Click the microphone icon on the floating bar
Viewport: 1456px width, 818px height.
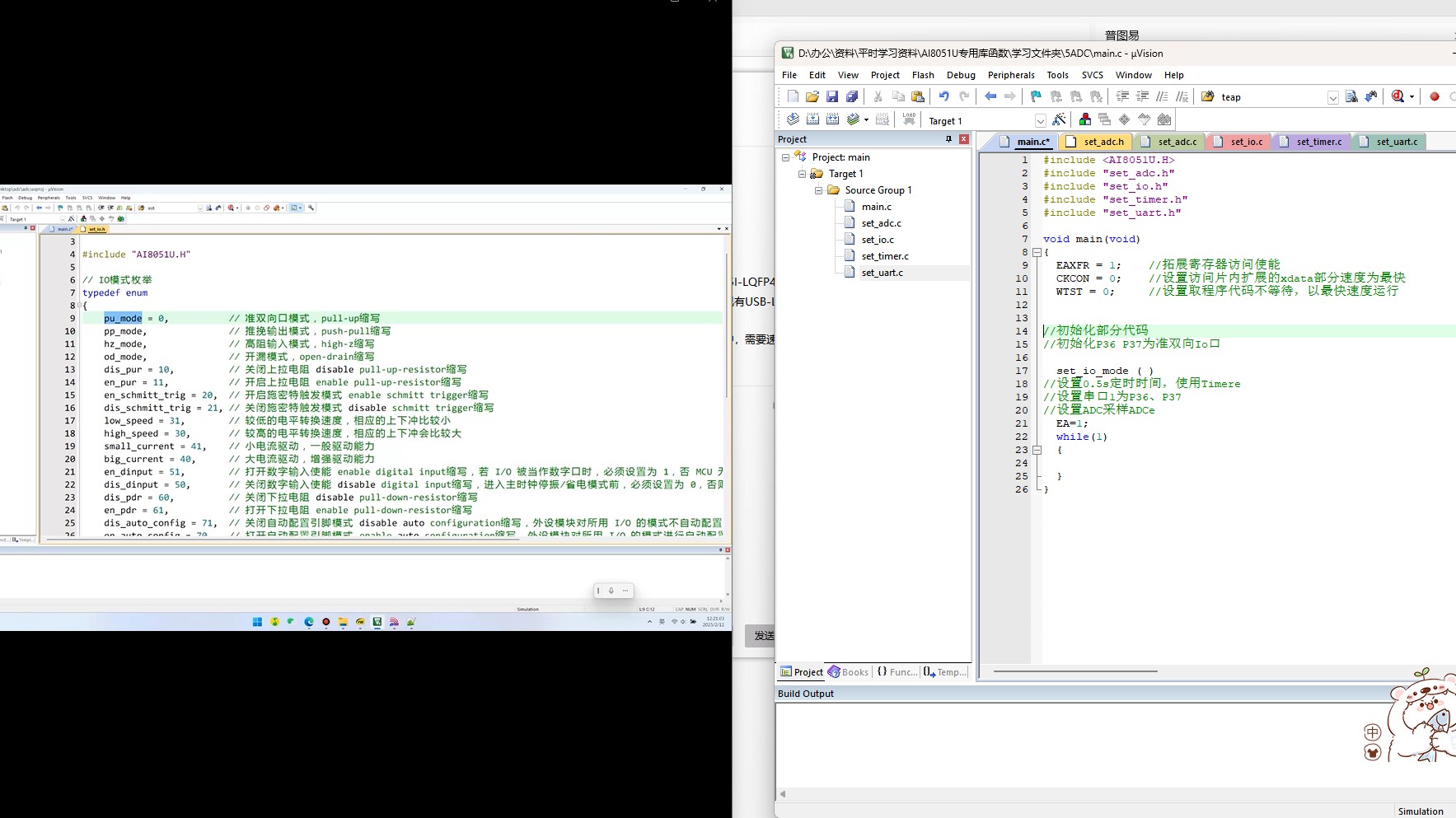click(x=611, y=591)
